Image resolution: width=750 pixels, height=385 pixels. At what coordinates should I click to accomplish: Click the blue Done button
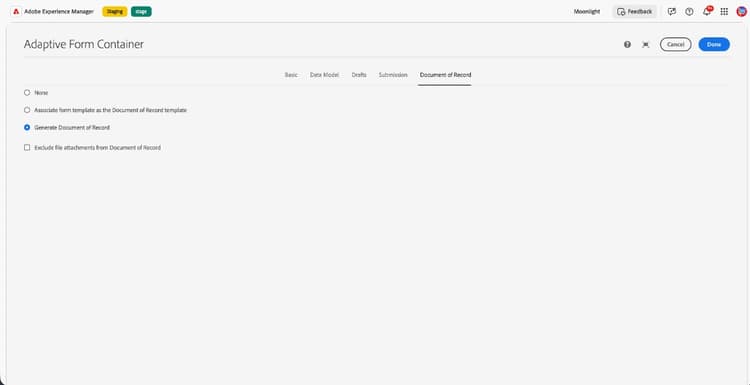point(714,44)
